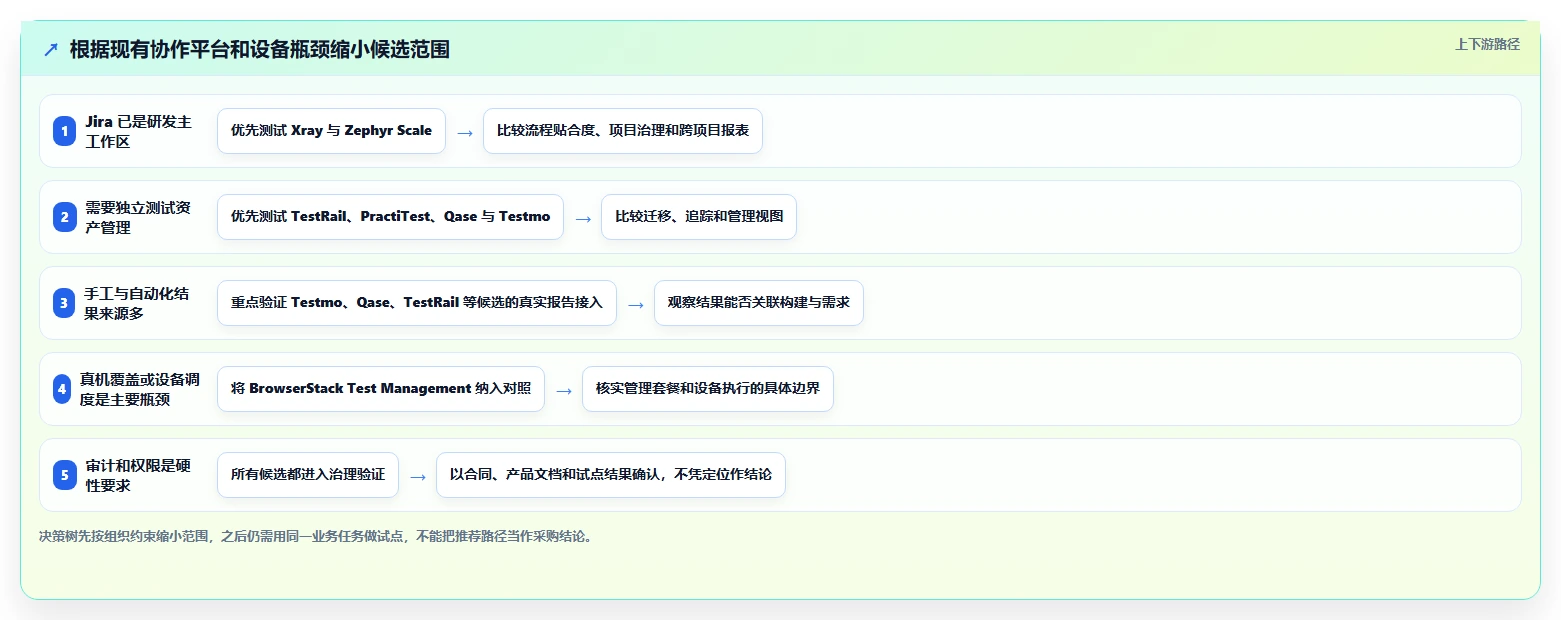Screen dimensions: 1561x620
Task: Open the 优先测试 Xray 与 Zephyr Scale chip
Action: click(331, 131)
